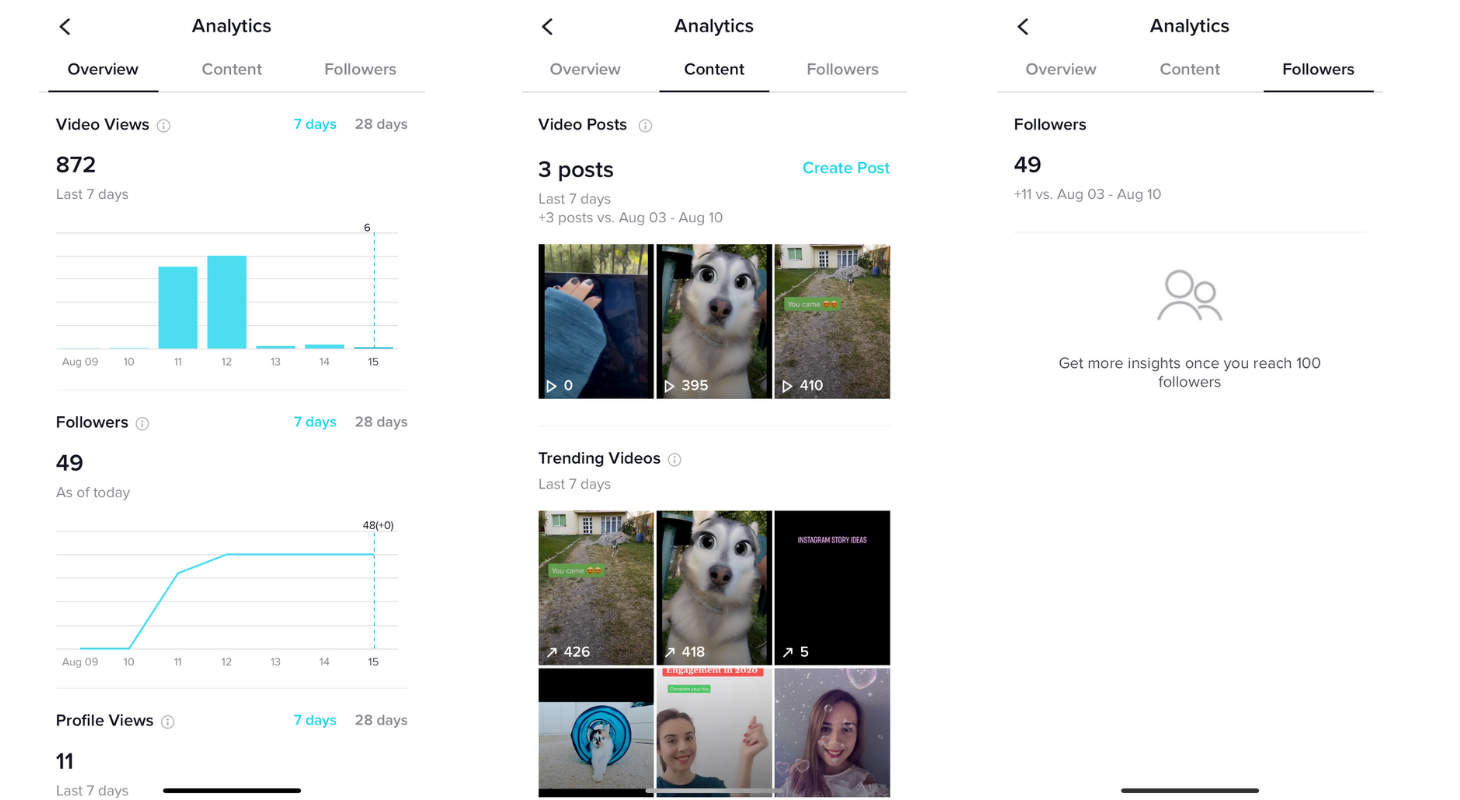Open the Instagram Story Ideas trending video

point(832,588)
